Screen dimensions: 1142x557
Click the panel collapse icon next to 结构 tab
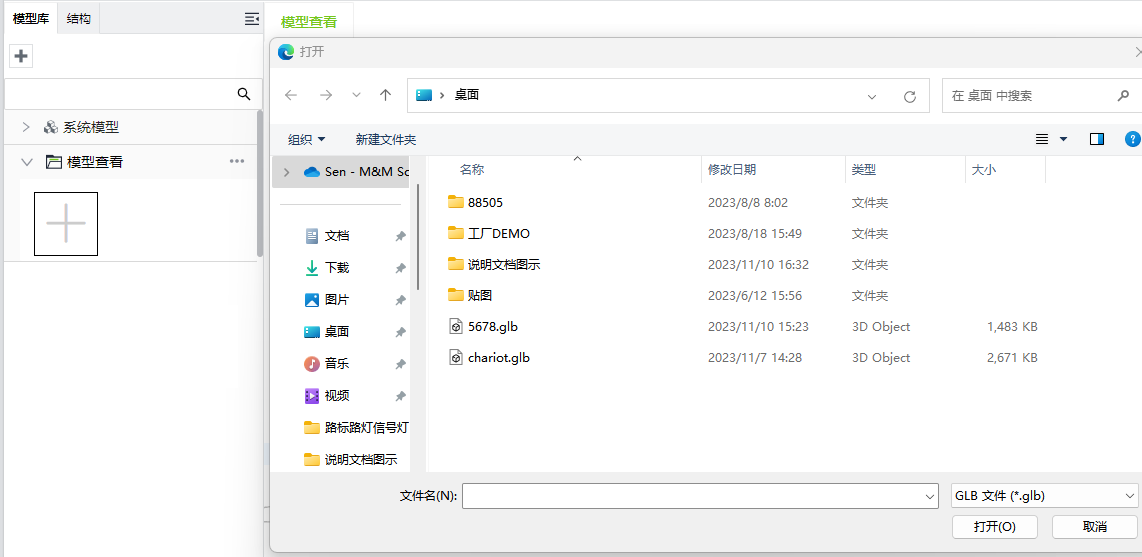(252, 19)
